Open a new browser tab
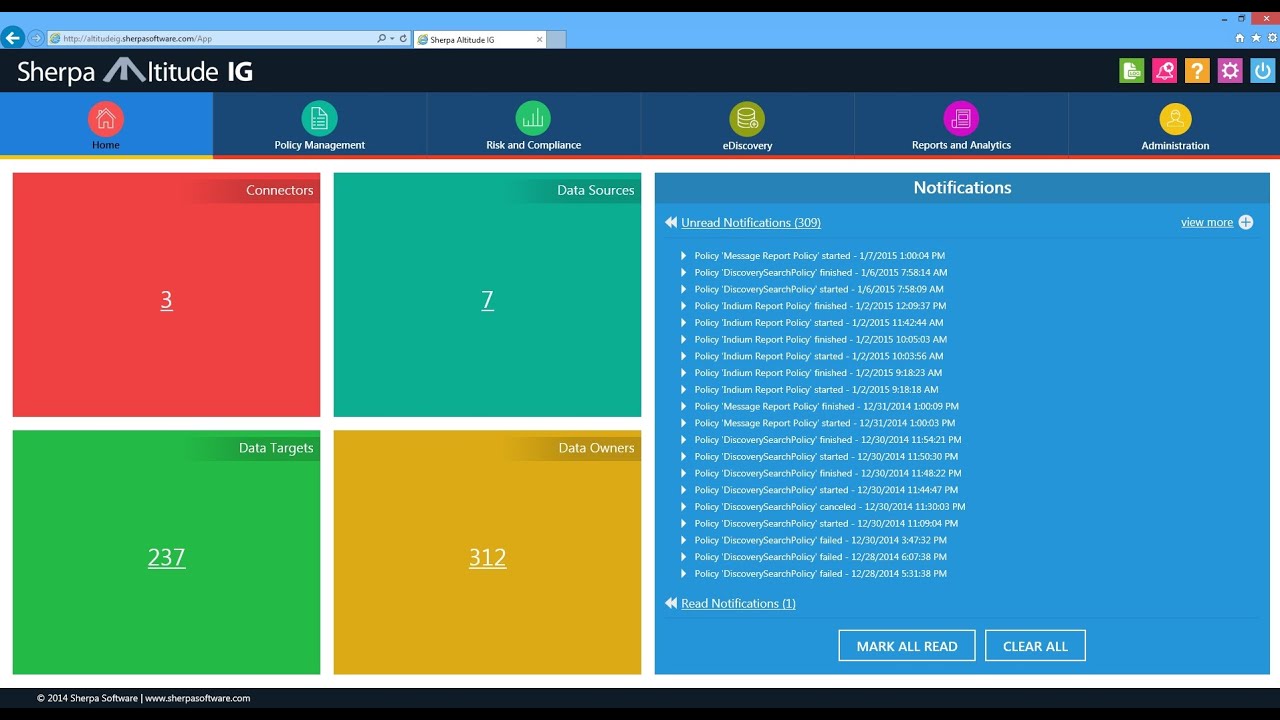This screenshot has width=1280, height=720. (x=557, y=40)
